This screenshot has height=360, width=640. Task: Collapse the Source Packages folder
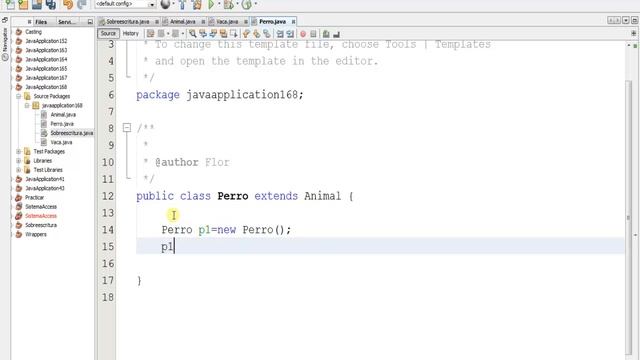pyautogui.click(x=18, y=96)
